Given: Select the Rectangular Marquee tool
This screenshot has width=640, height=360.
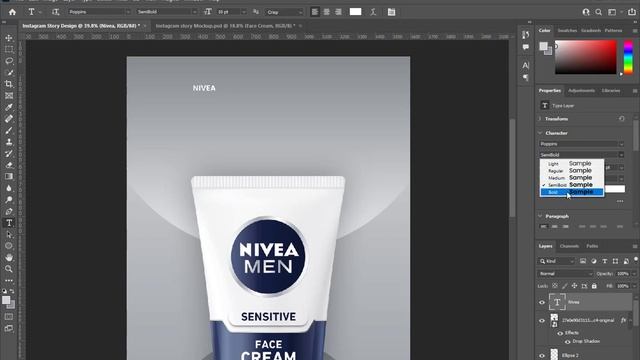Looking at the screenshot, I should 9,49.
